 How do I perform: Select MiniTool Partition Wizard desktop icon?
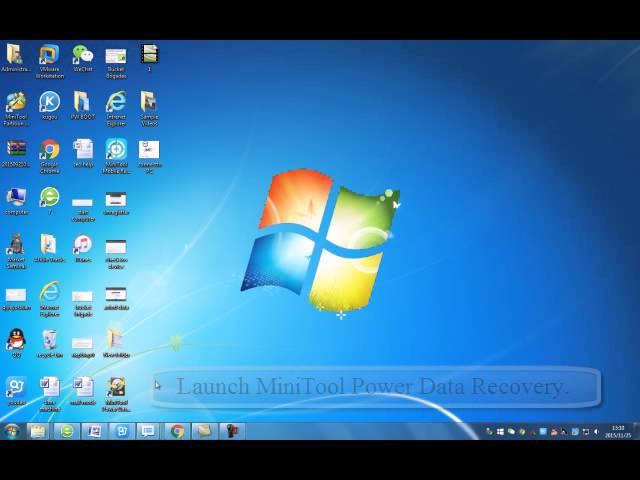pos(16,102)
